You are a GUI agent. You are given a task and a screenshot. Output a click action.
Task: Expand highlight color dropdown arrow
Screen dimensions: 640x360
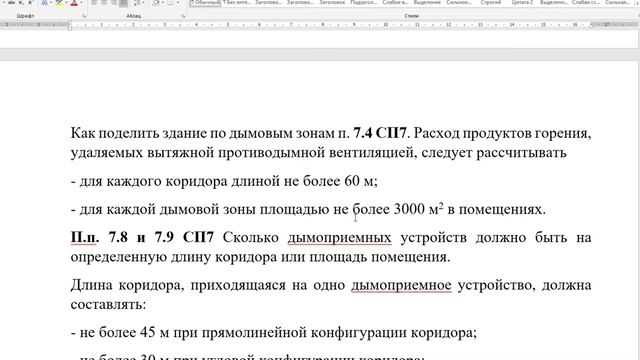coord(66,2)
